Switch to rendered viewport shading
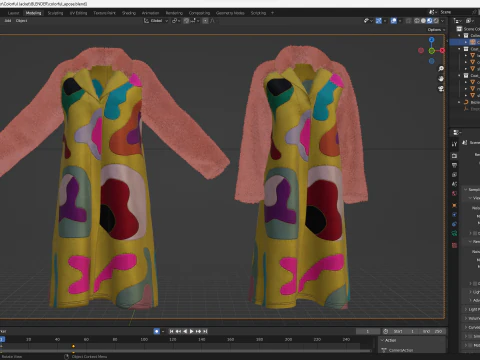 coord(436,21)
